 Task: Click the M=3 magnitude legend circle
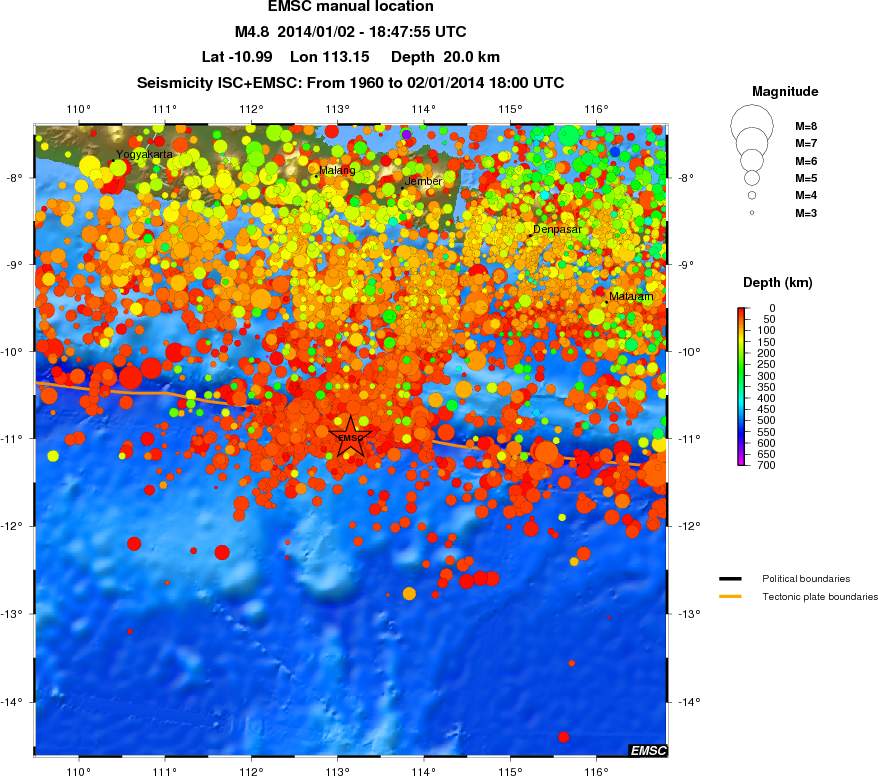[x=751, y=213]
